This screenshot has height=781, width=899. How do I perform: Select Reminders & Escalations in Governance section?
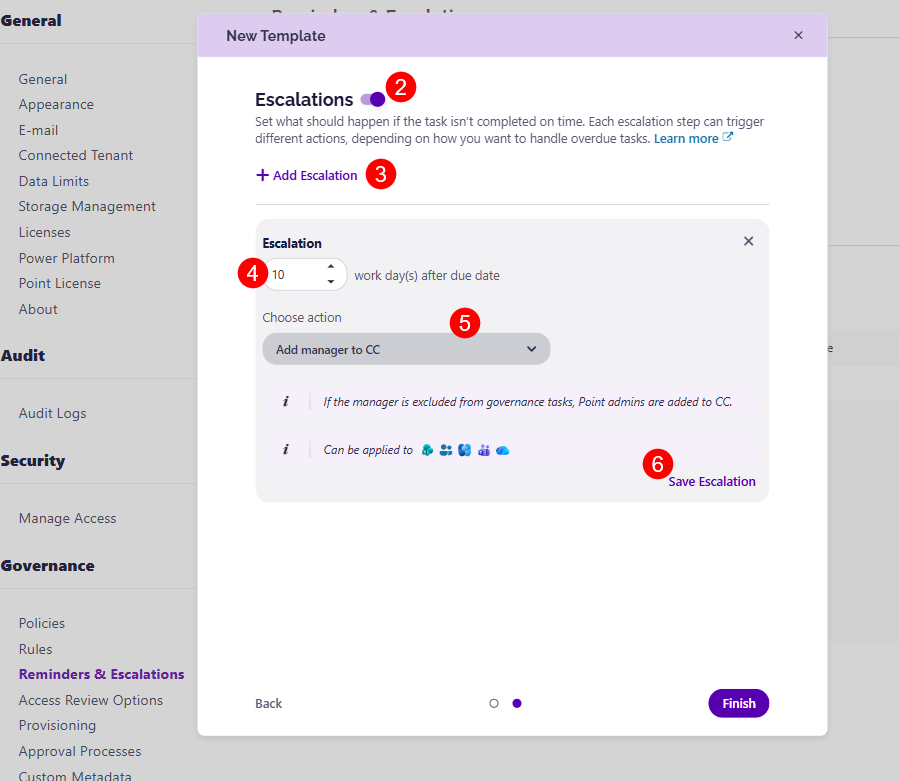click(101, 674)
